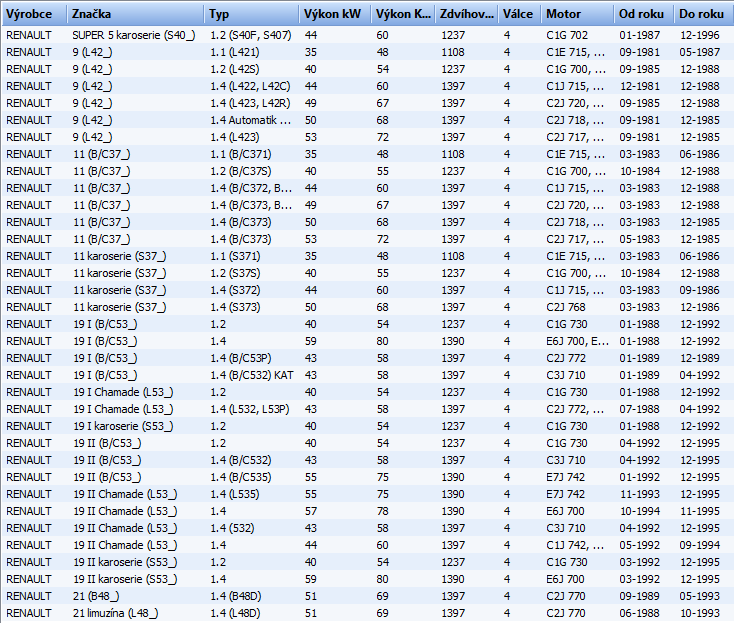Select type 1.4 (B/C53P)
Viewport: 734px width, 623px height.
click(x=241, y=358)
